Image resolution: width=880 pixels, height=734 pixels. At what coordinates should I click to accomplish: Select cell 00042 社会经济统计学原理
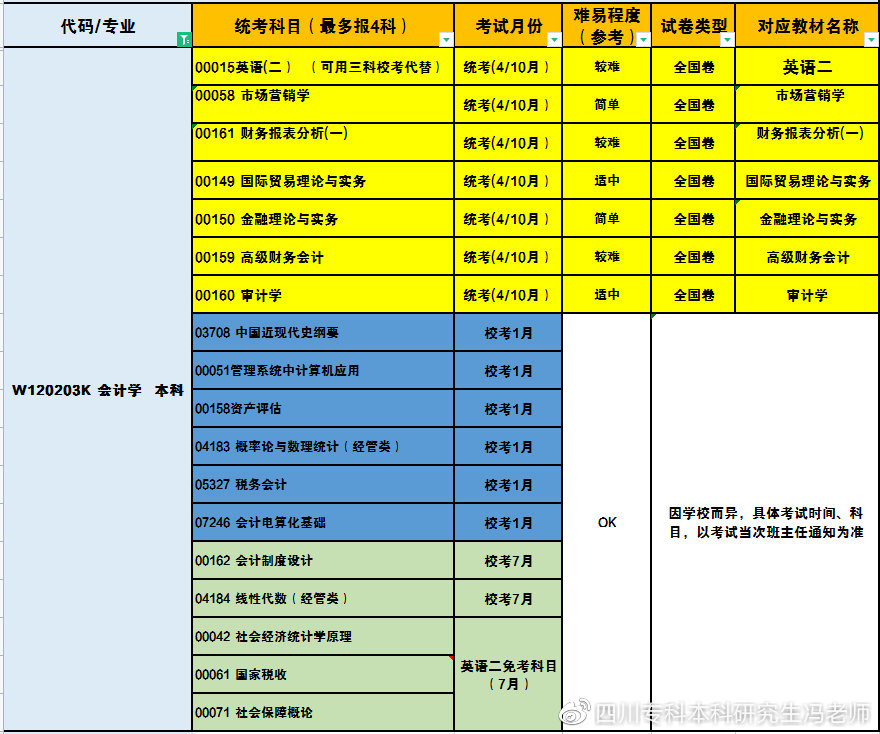(323, 637)
